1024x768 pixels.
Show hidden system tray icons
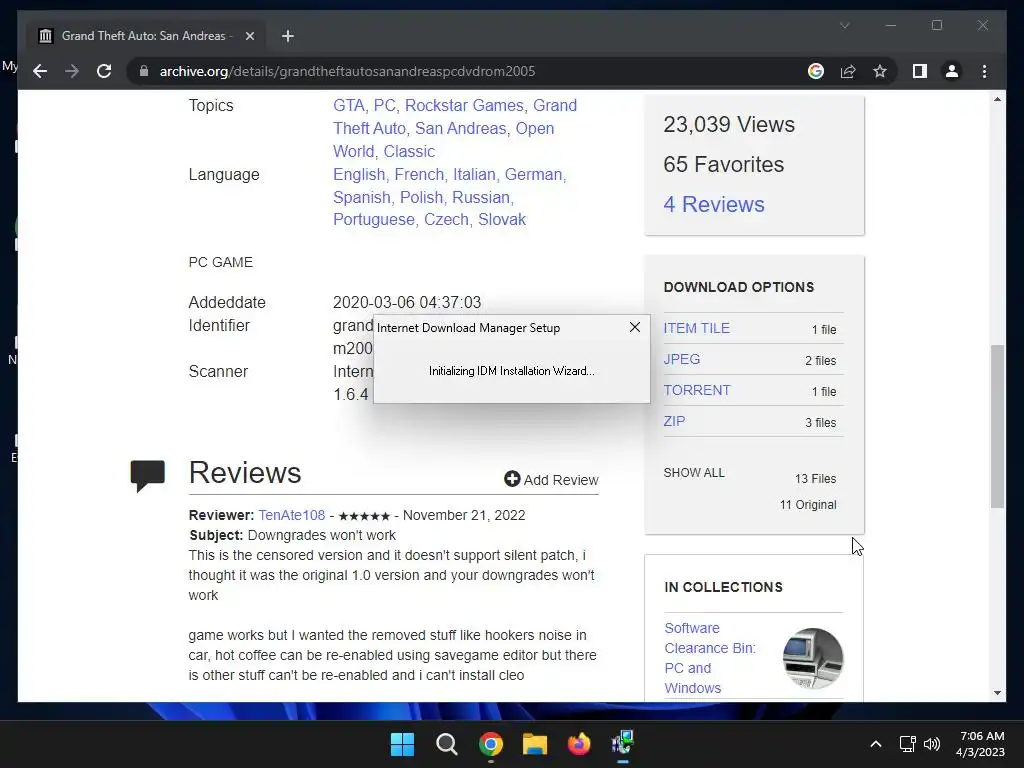pyautogui.click(x=876, y=744)
